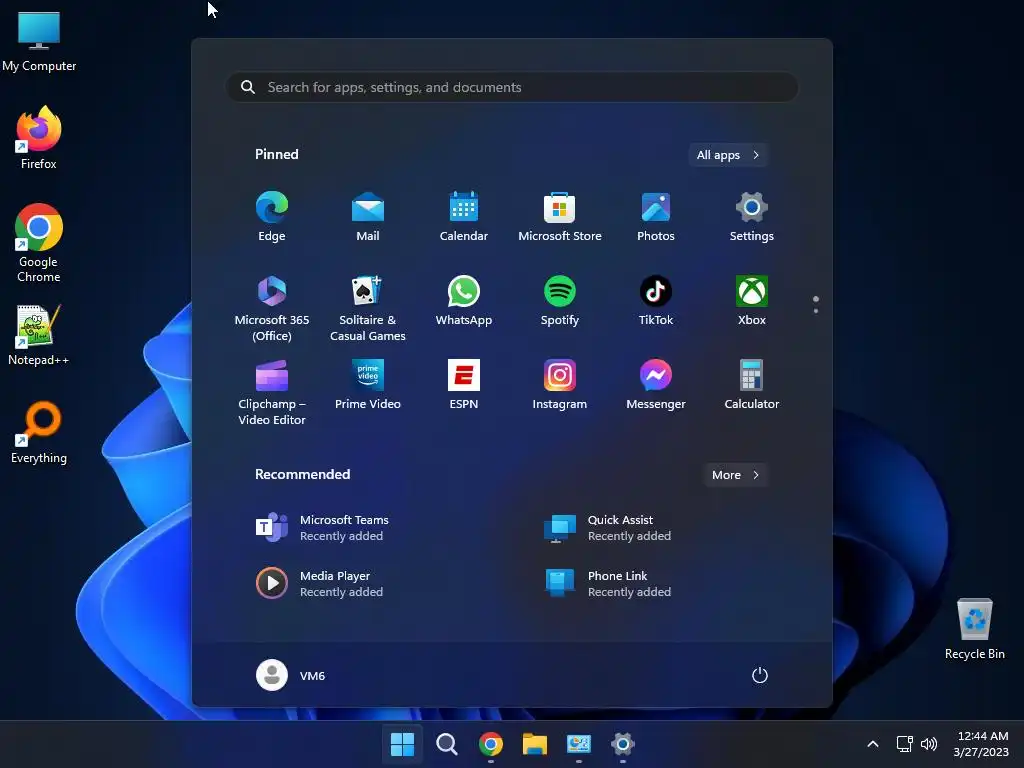This screenshot has height=768, width=1024.
Task: Launch Spotify from pinned apps
Action: coord(560,301)
